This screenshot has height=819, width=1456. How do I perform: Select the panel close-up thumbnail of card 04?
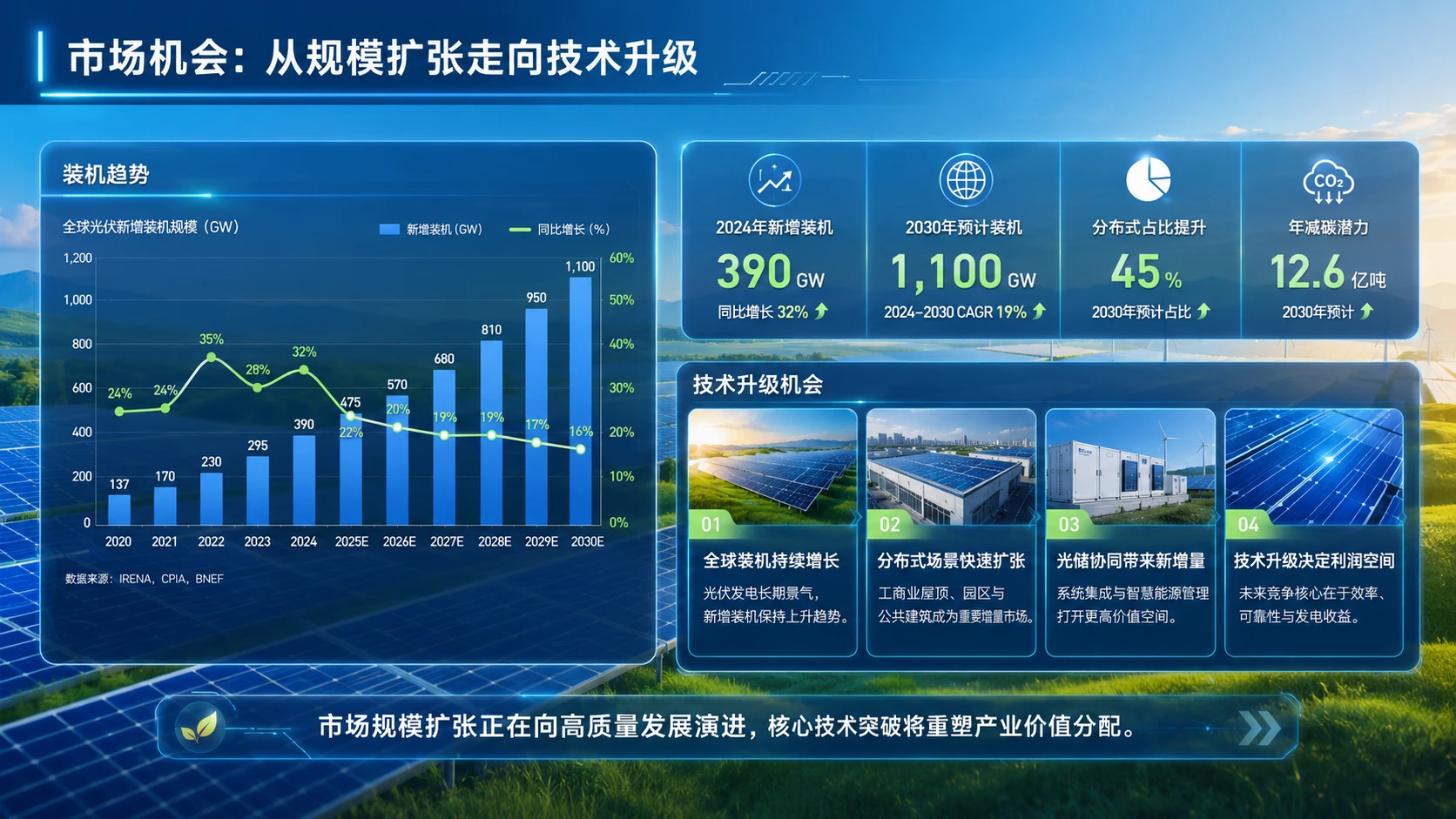pos(1314,467)
